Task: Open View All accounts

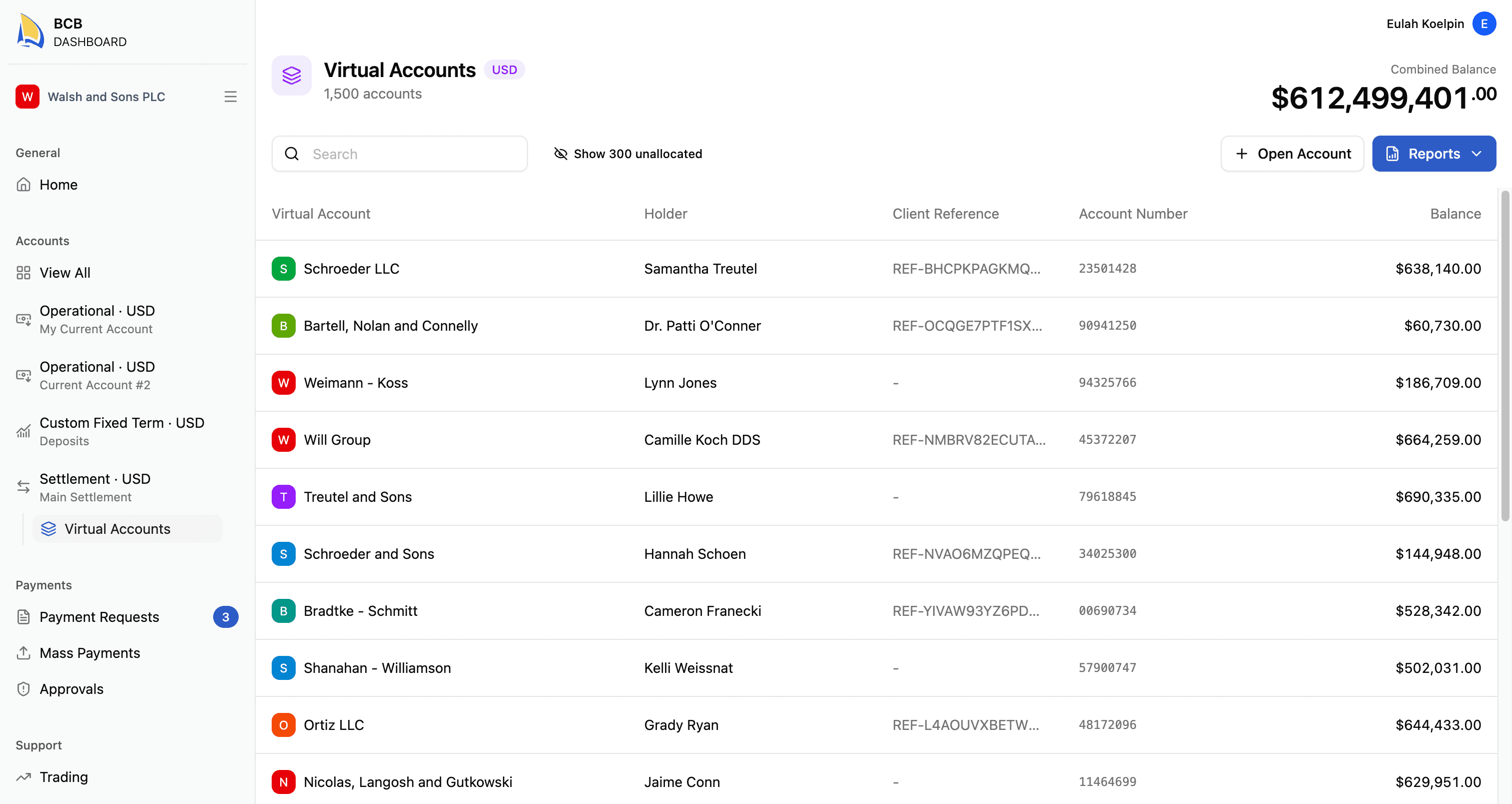Action: click(65, 273)
